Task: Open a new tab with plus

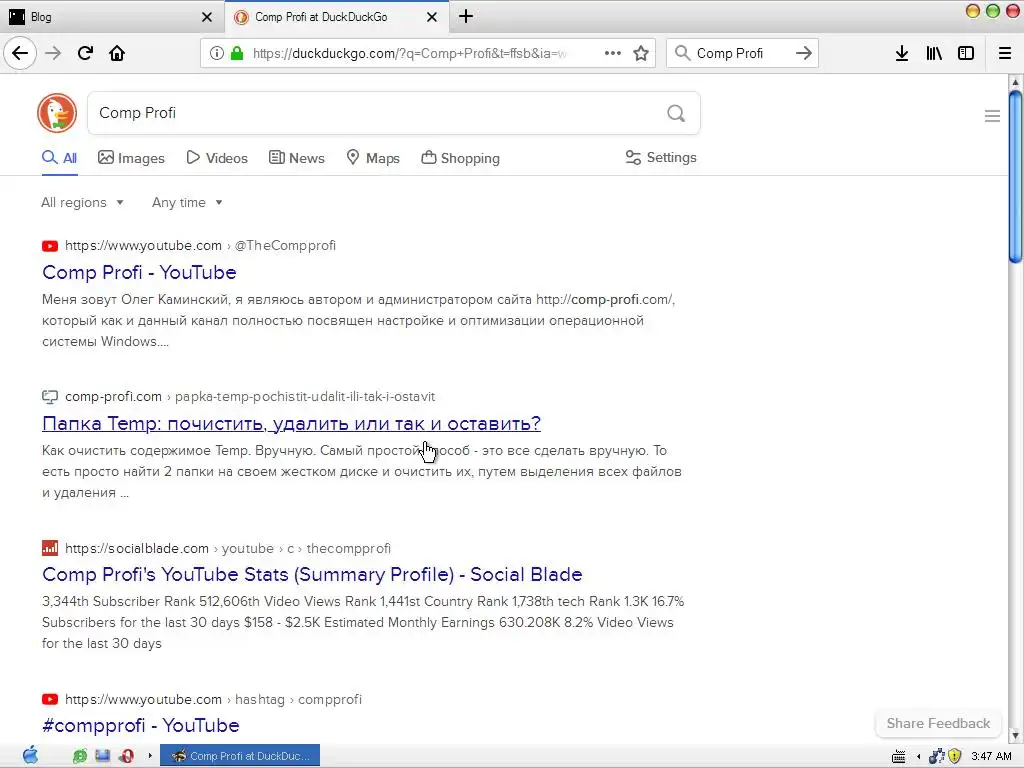Action: [x=466, y=16]
